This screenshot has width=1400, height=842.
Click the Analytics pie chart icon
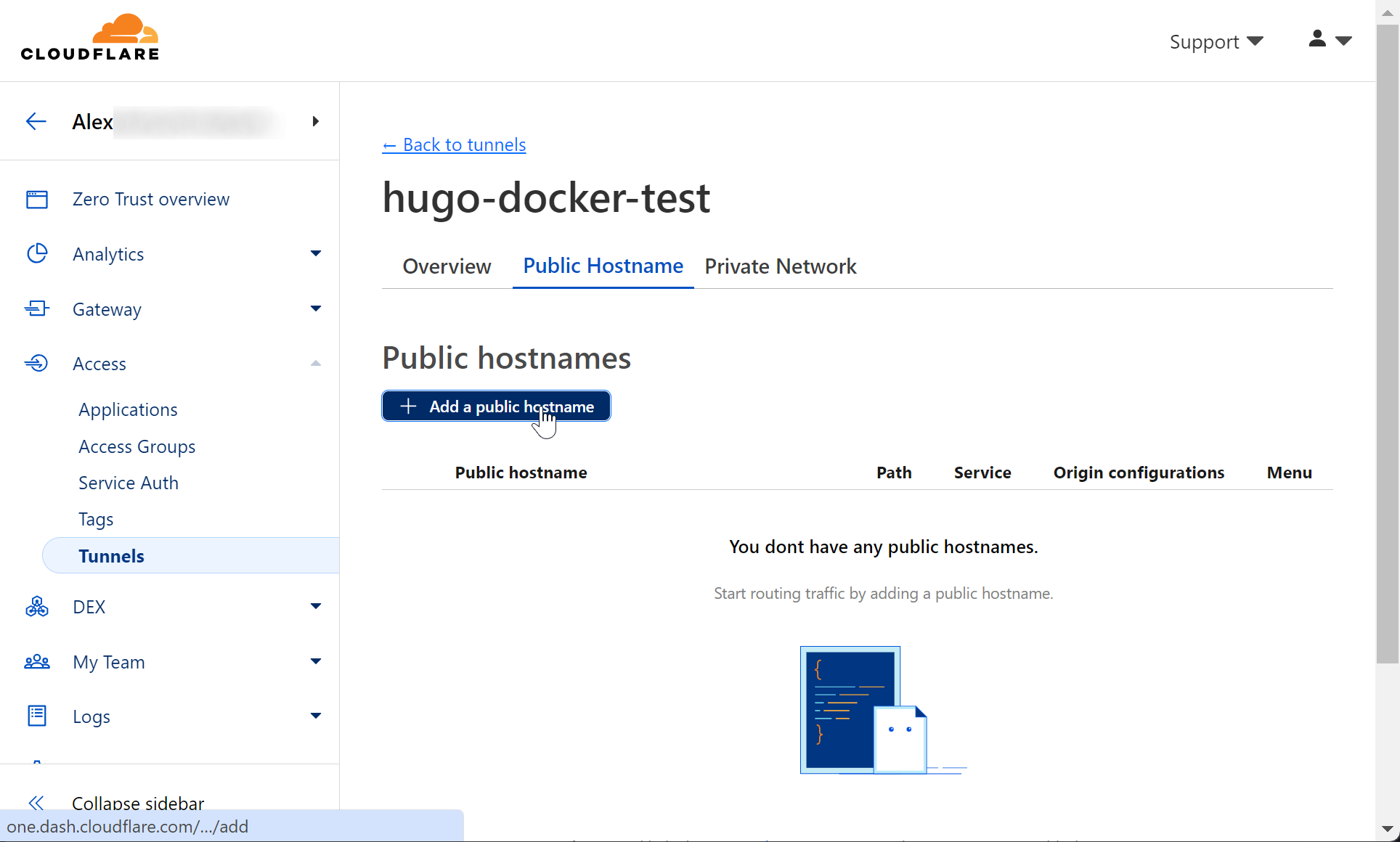click(x=37, y=253)
